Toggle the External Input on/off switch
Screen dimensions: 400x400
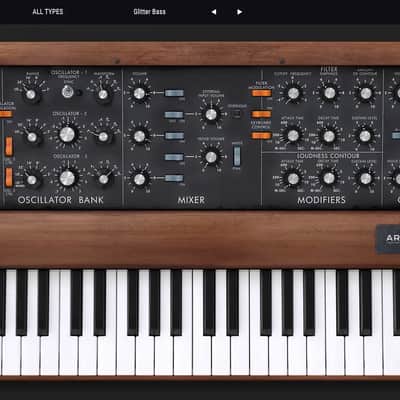coord(174,115)
